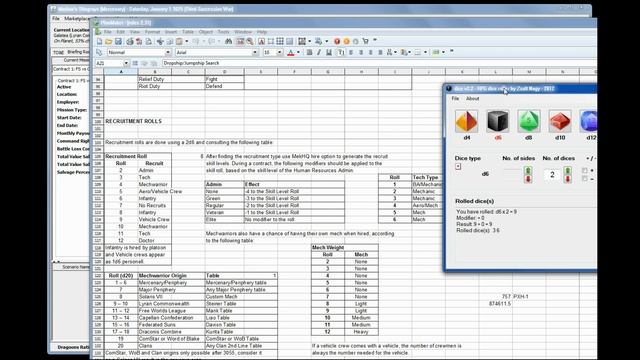Toggle Italic formatting
Viewport: 640px width, 360px height.
tap(319, 52)
